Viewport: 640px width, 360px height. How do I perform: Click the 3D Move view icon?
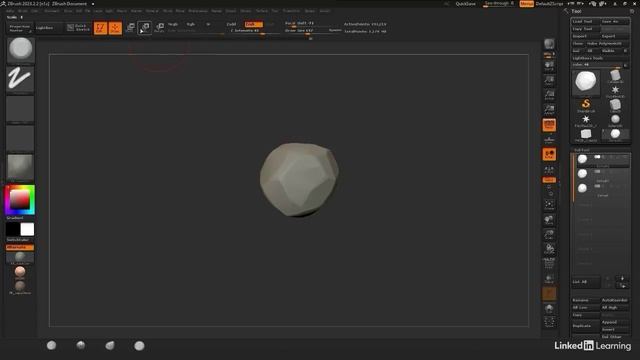(549, 220)
